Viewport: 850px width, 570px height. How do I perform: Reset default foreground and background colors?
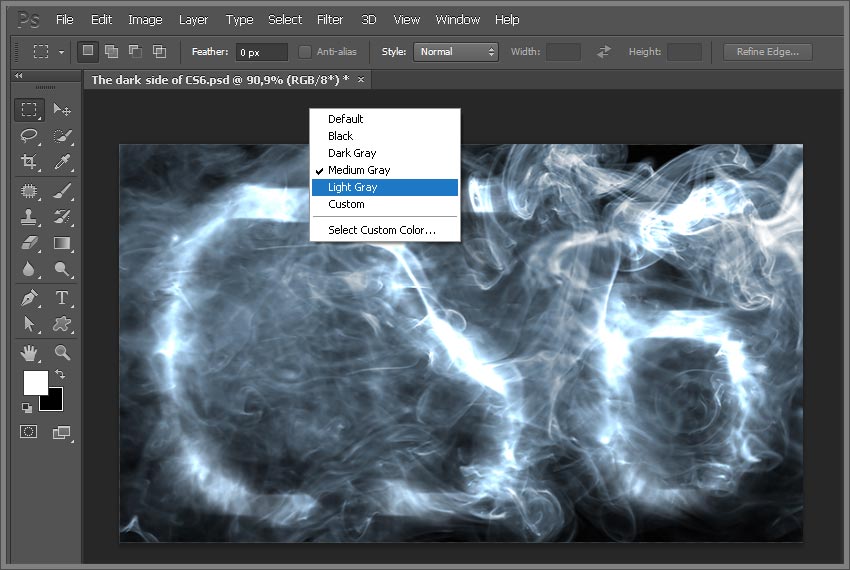27,407
